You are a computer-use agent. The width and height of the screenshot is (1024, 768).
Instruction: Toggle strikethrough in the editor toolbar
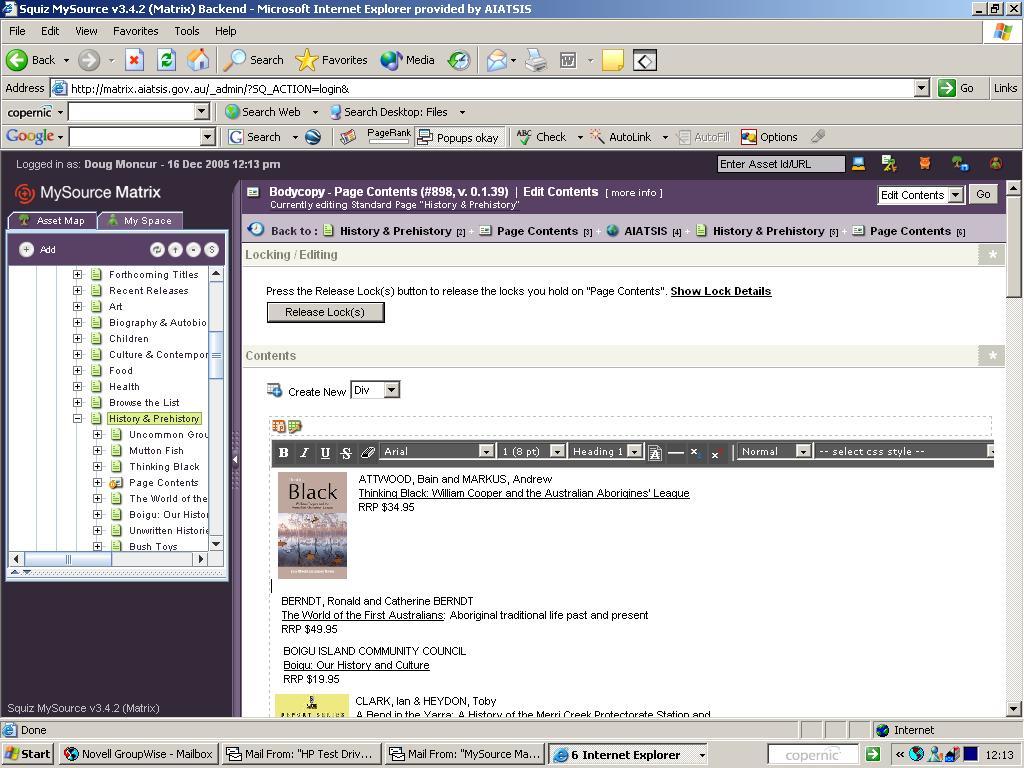346,452
